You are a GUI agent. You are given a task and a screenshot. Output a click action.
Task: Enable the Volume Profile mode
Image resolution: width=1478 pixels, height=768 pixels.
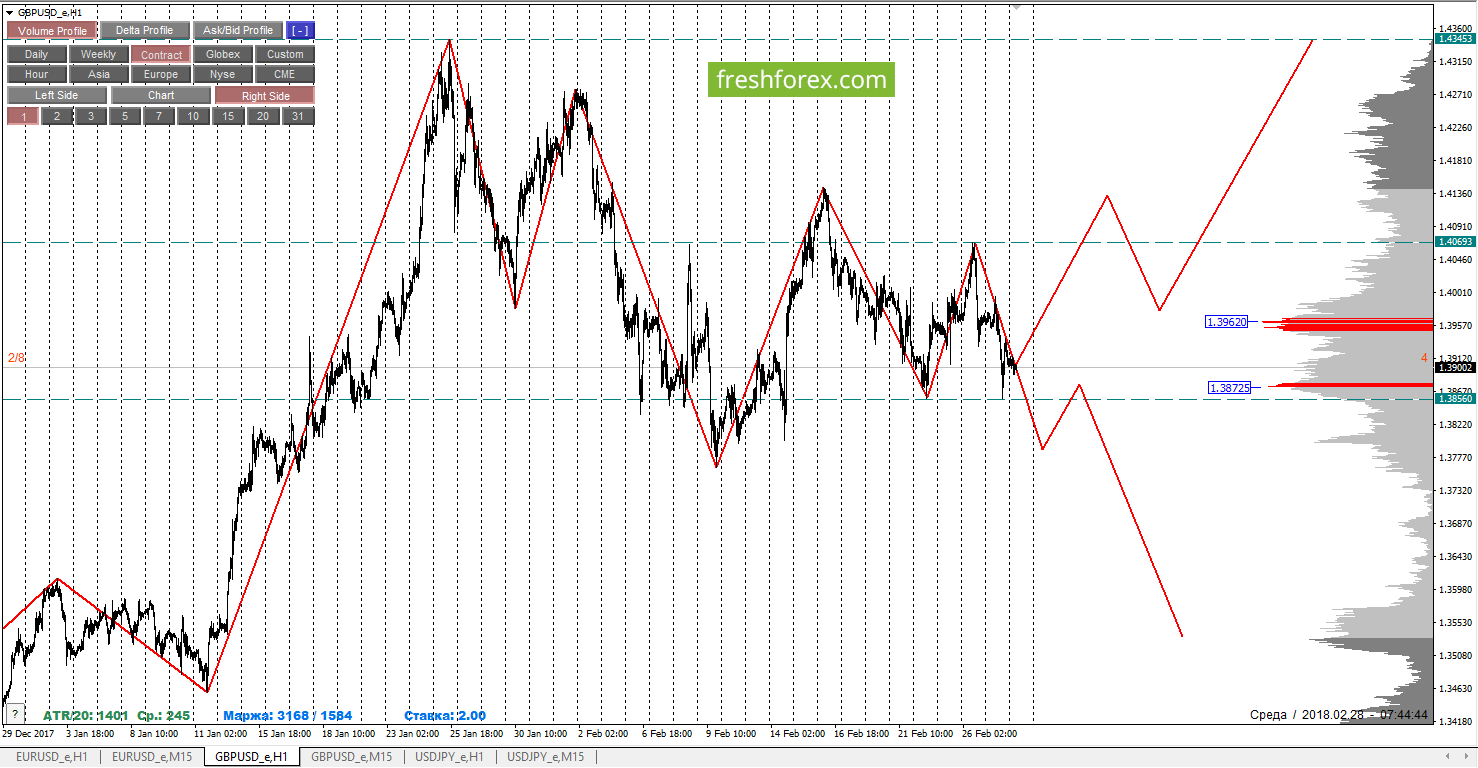(x=52, y=31)
